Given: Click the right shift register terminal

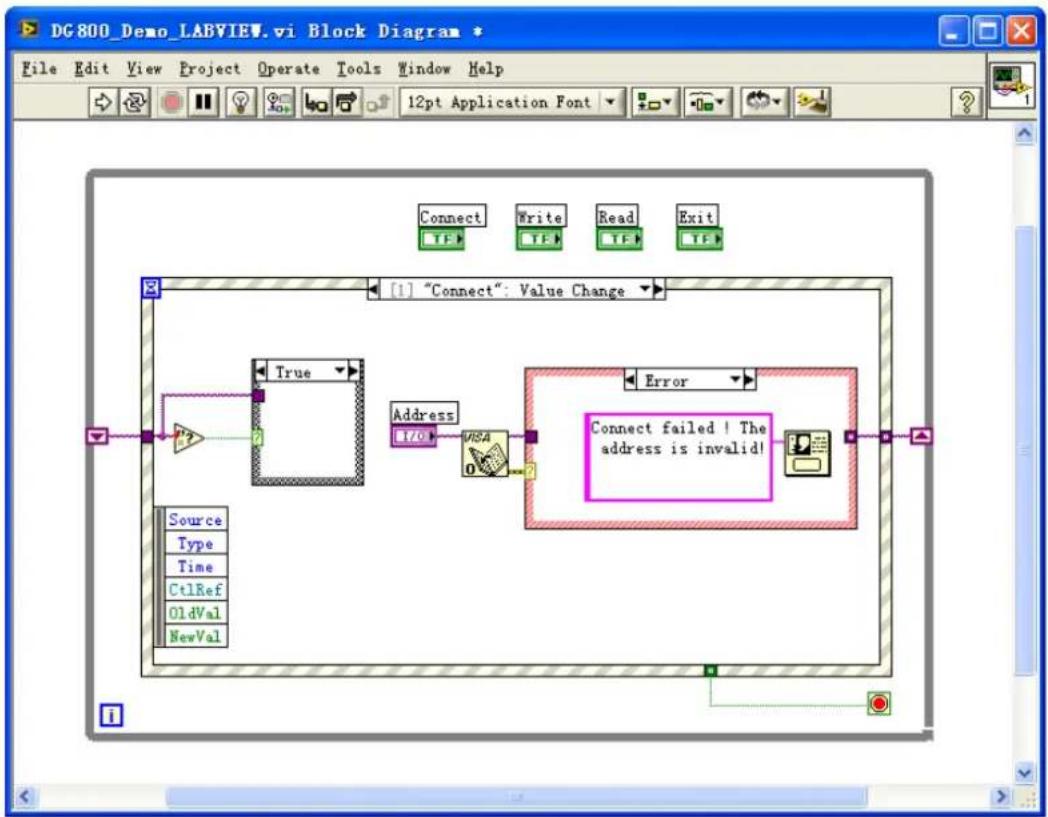Looking at the screenshot, I should tap(922, 437).
